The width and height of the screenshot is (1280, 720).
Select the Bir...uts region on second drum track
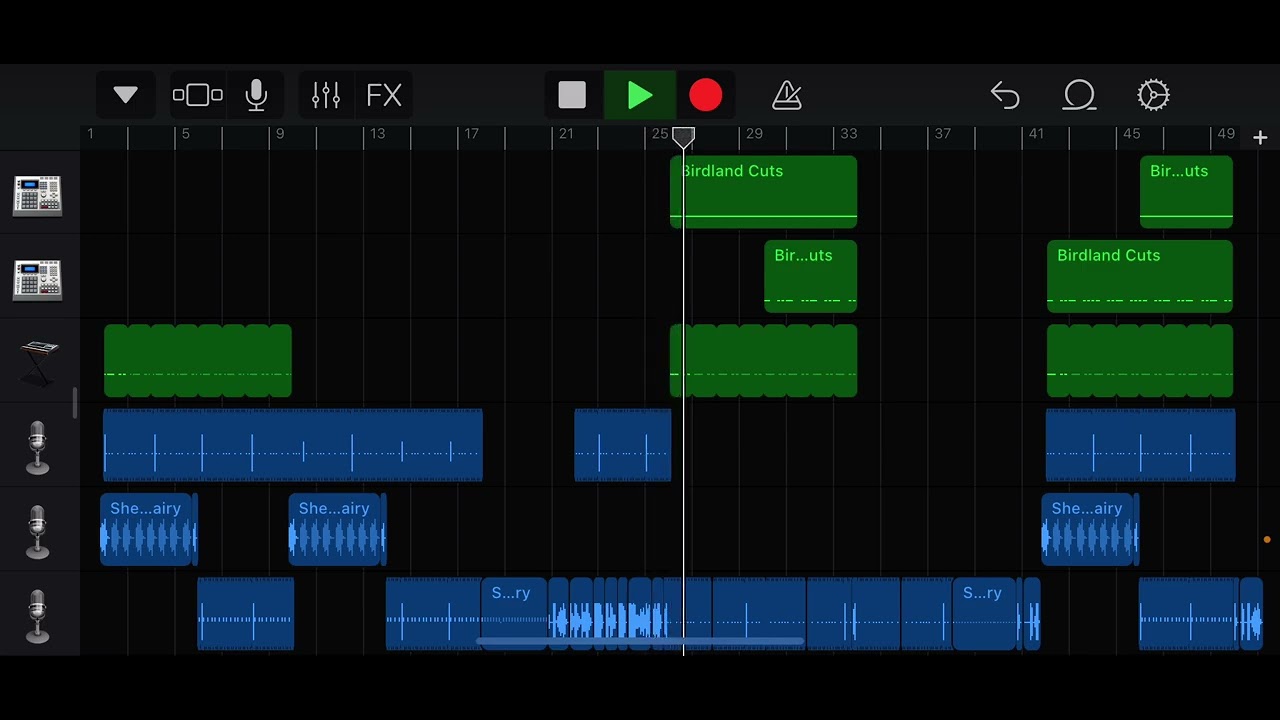pos(810,276)
